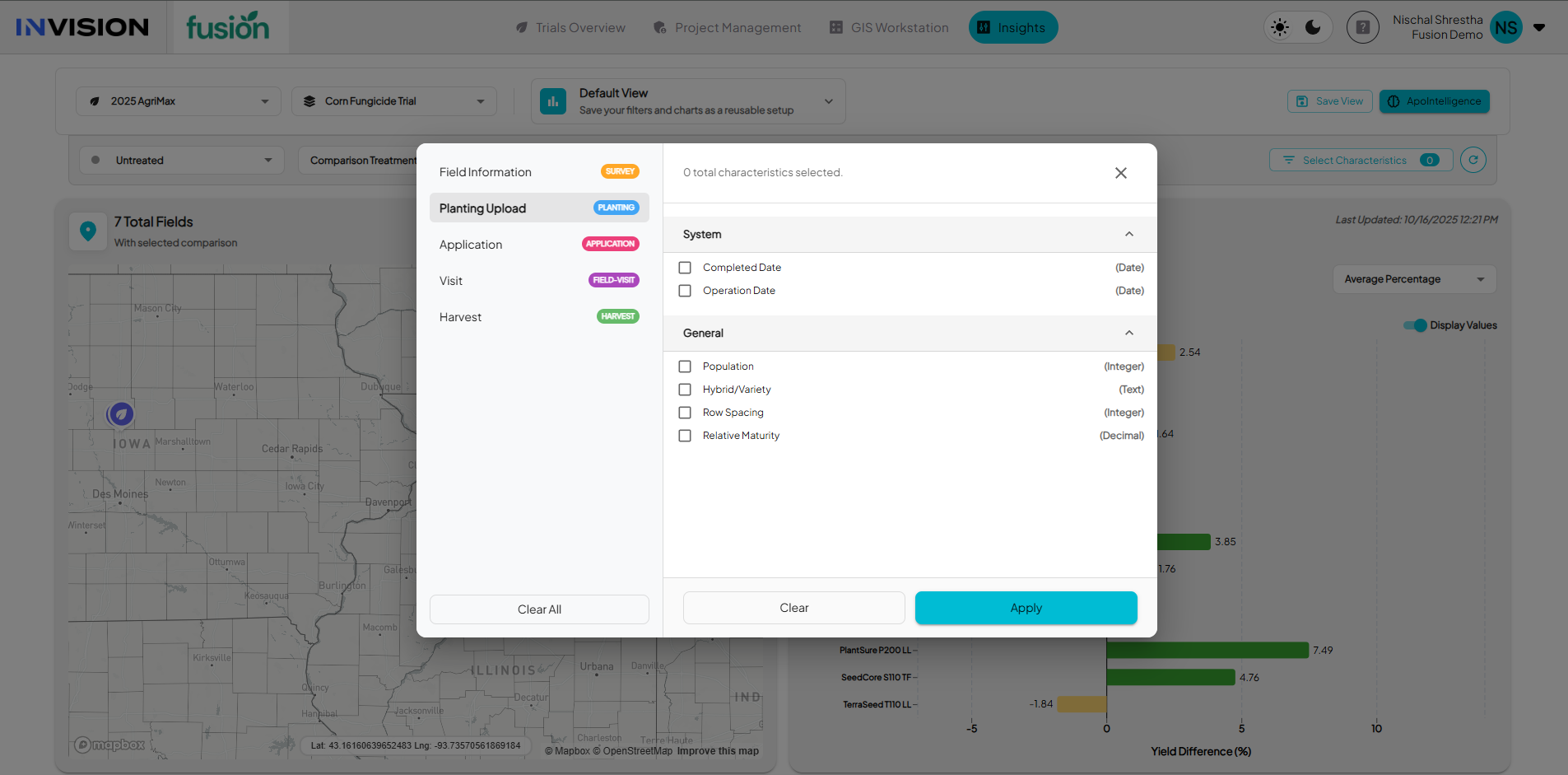Turn off the Display Values toggle
Screen dimensions: 1568x775
1415,325
